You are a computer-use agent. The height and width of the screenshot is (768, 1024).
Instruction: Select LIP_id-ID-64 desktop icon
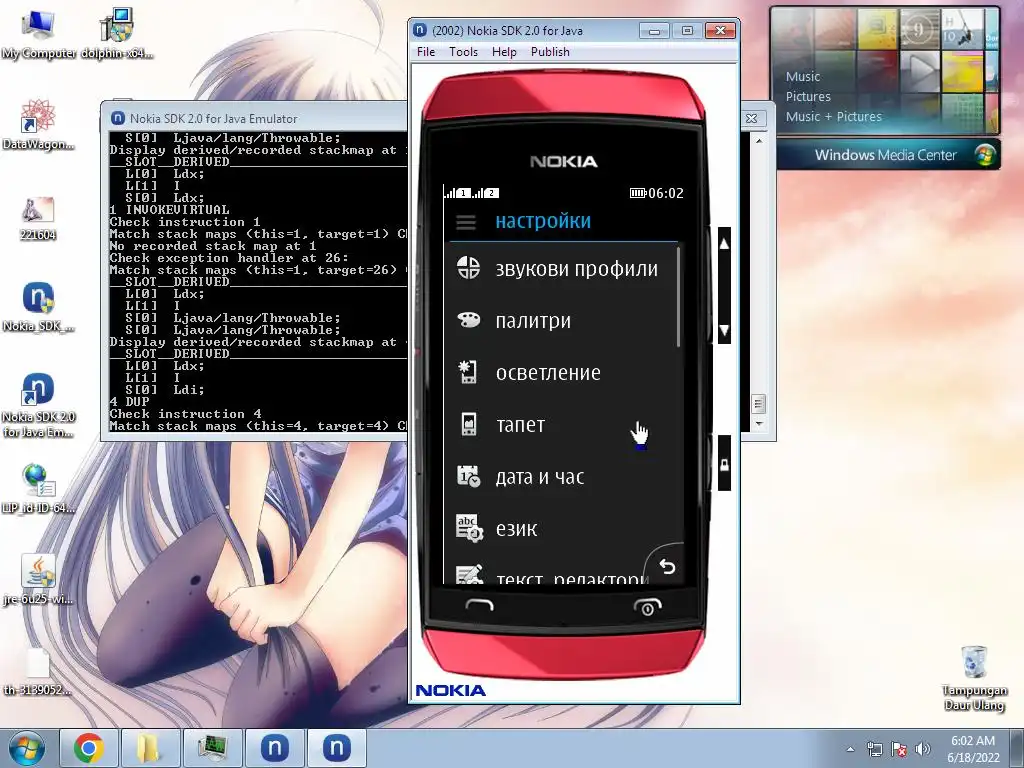coord(38,488)
